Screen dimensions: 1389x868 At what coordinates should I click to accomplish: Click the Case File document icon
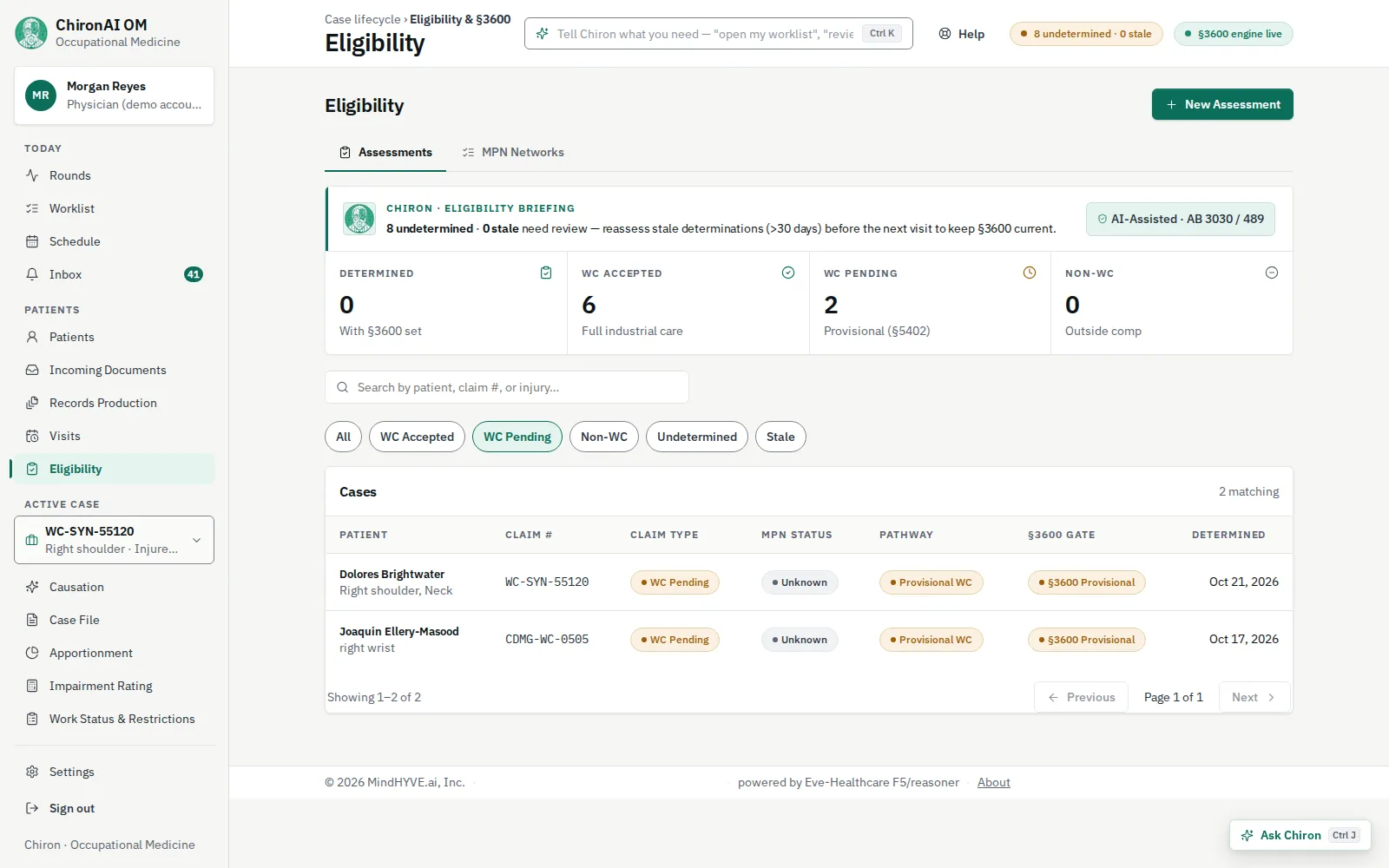click(x=32, y=620)
